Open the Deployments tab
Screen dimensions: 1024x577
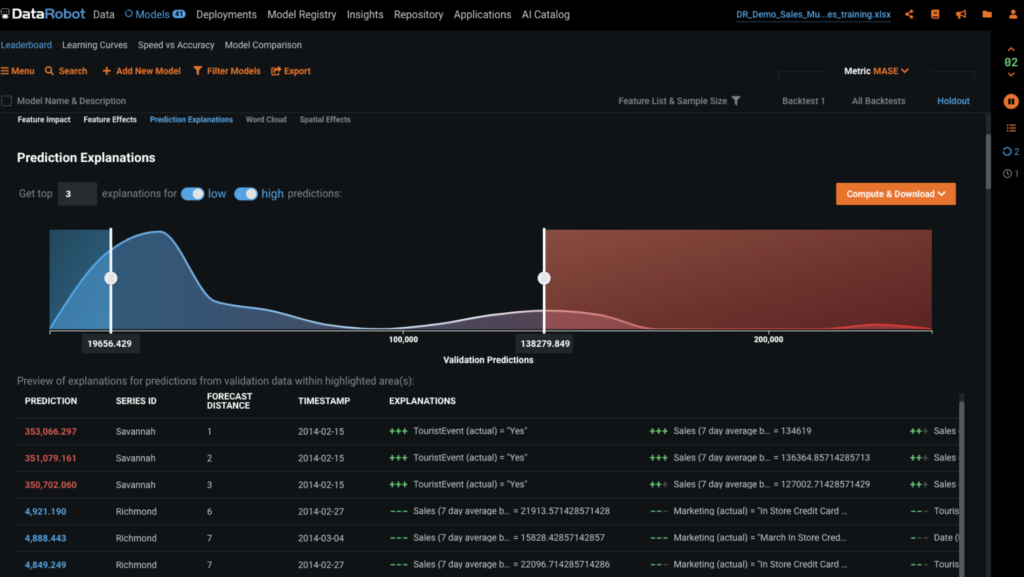(226, 14)
